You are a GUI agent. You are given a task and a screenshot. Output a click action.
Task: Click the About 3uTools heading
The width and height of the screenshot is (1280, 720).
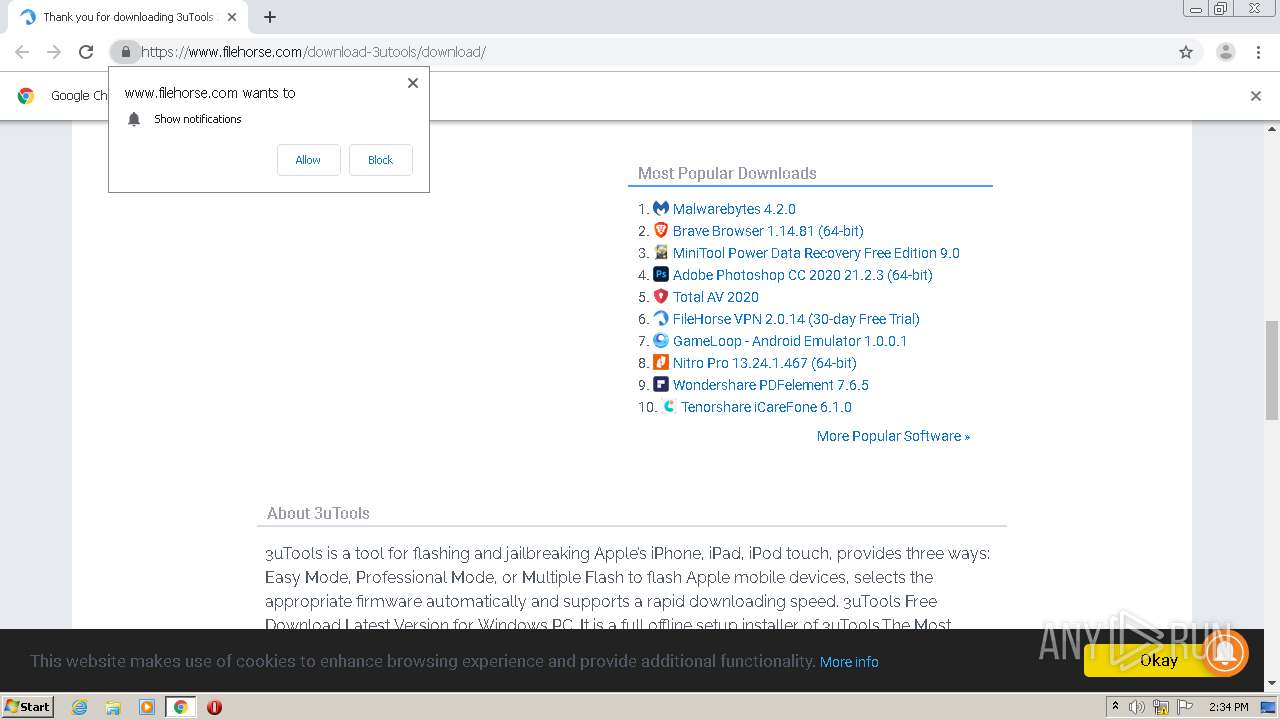[x=318, y=513]
